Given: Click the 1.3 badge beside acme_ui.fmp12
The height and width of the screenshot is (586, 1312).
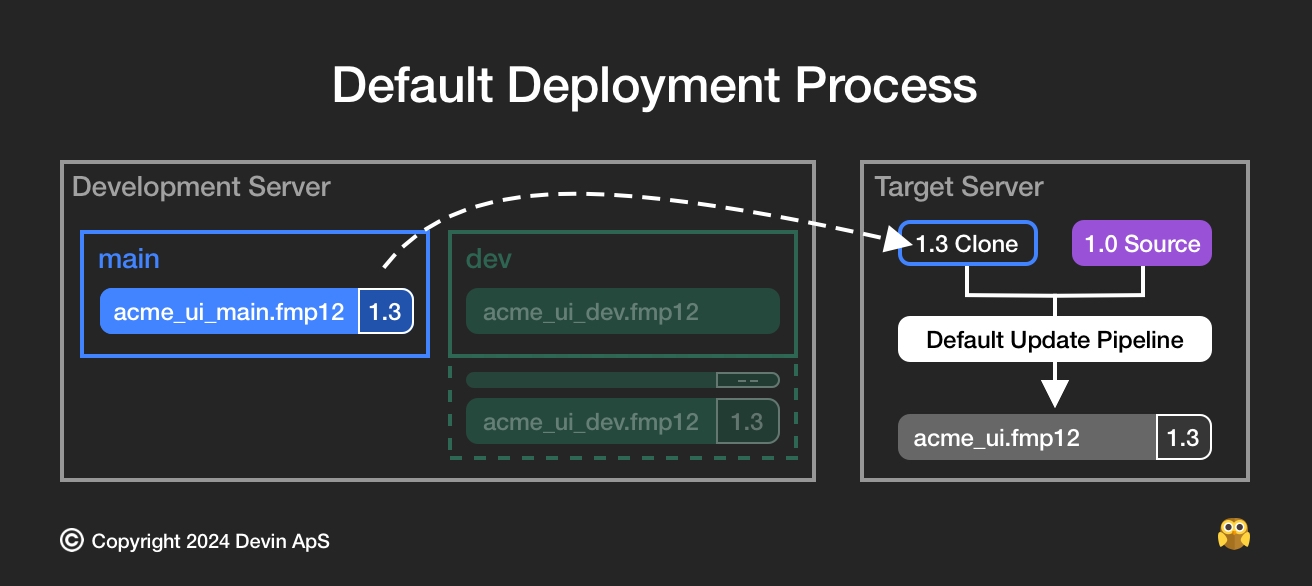Looking at the screenshot, I should pos(1183,438).
